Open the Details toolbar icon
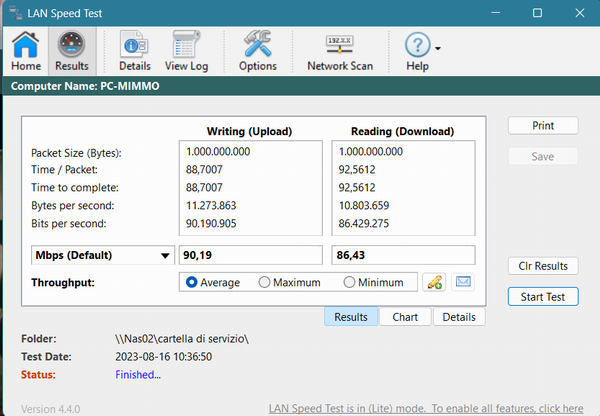600x416 pixels. [135, 51]
